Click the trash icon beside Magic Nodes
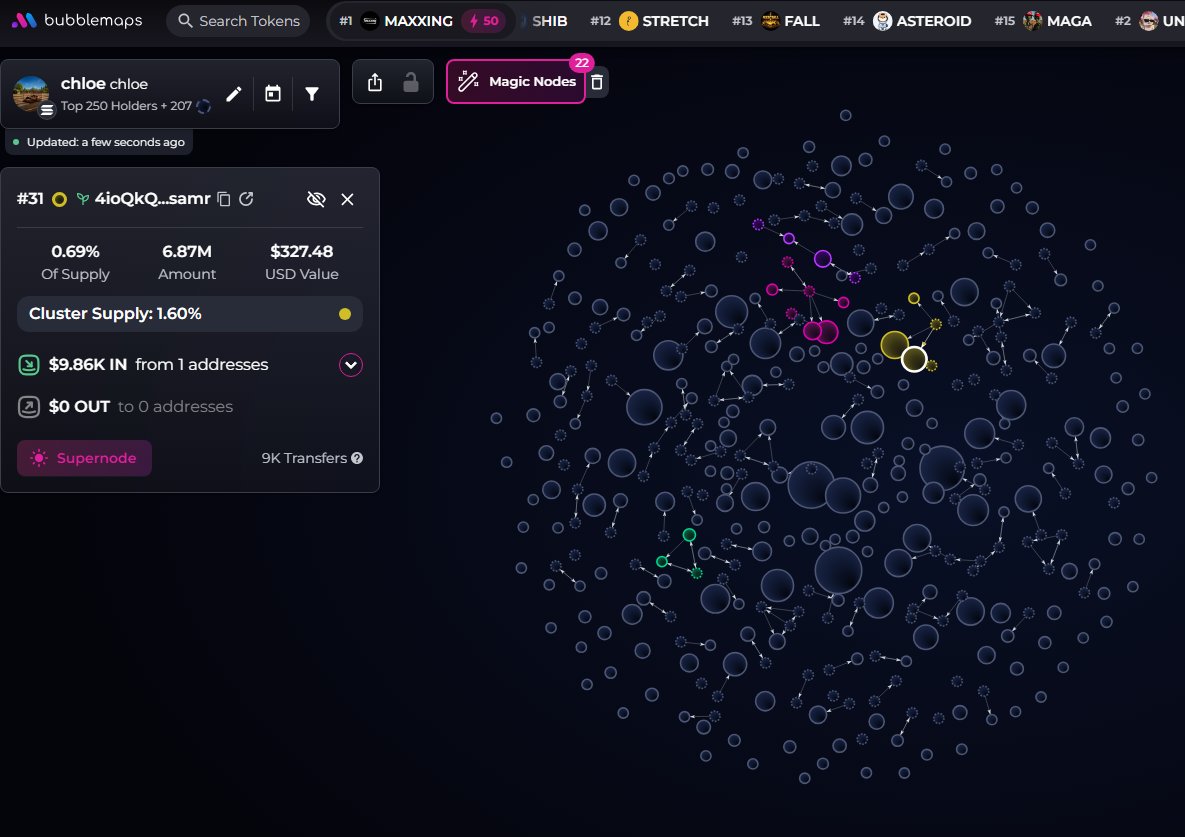Image resolution: width=1185 pixels, height=837 pixels. (597, 82)
